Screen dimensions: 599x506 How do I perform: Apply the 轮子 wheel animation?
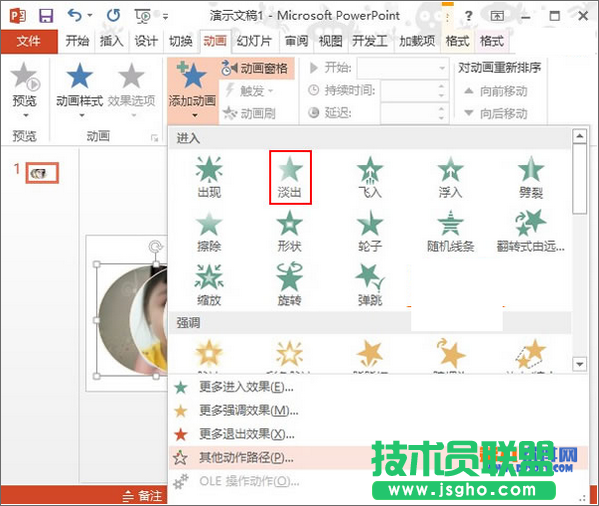370,231
